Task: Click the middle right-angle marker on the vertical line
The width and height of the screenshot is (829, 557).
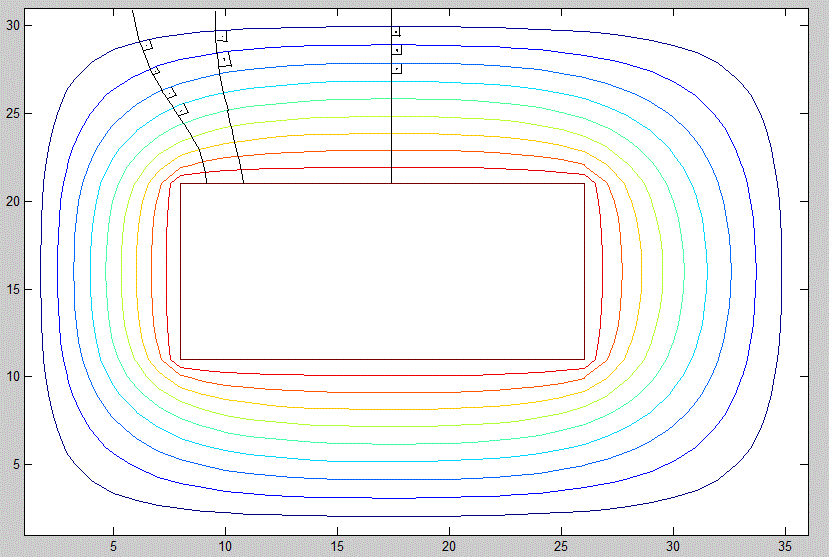Action: pos(396,49)
